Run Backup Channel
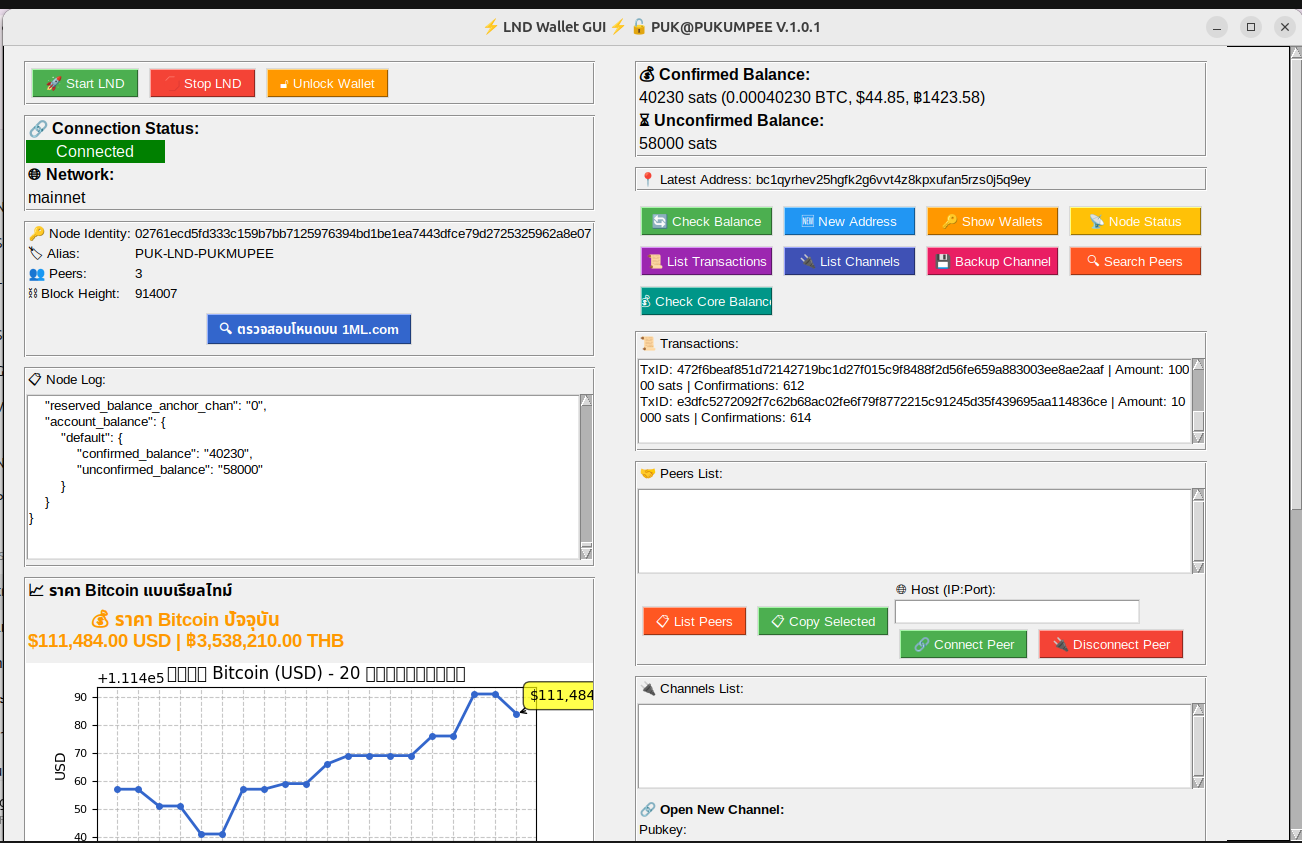This screenshot has width=1302, height=843. pos(992,261)
